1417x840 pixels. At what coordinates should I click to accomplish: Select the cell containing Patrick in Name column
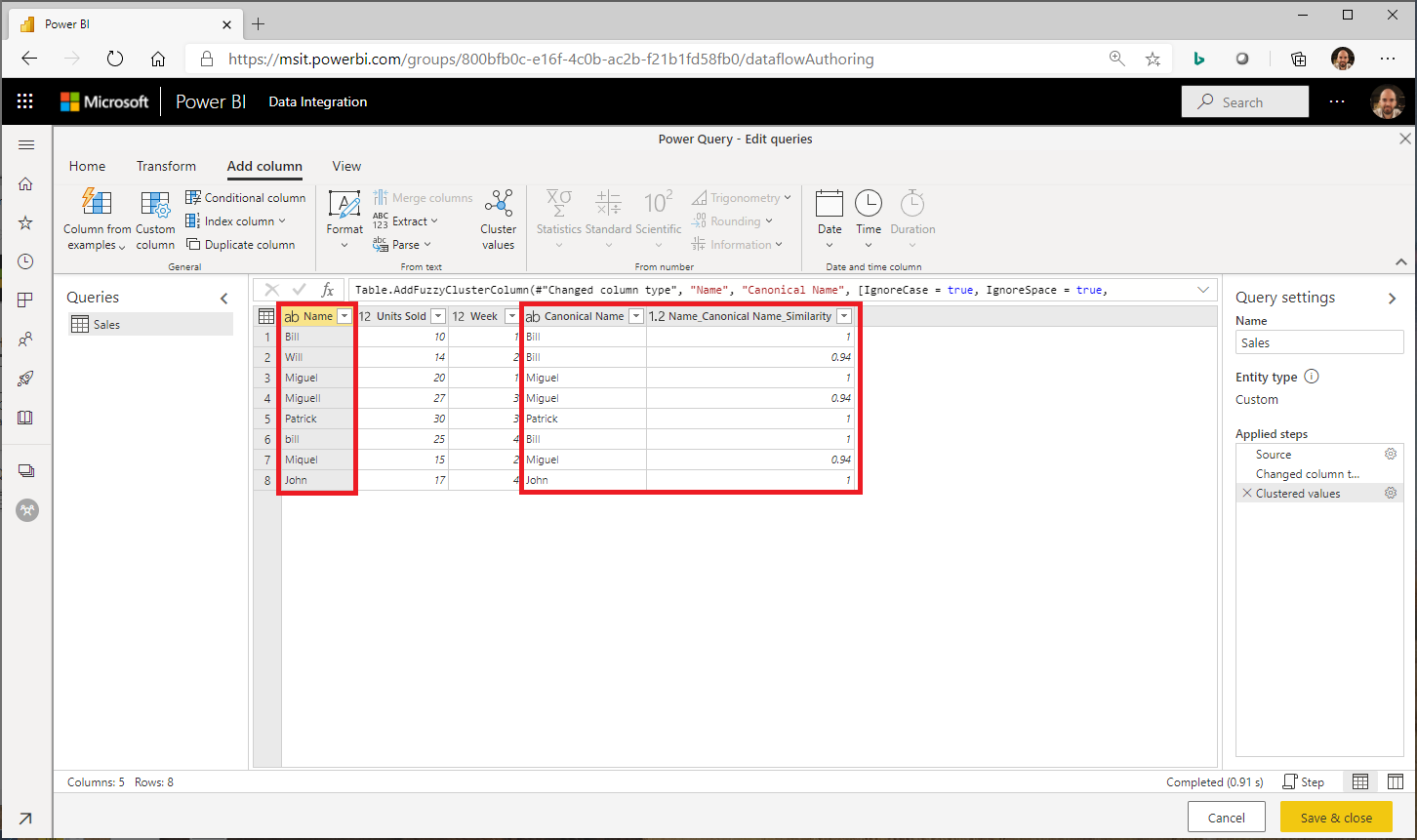pos(317,419)
